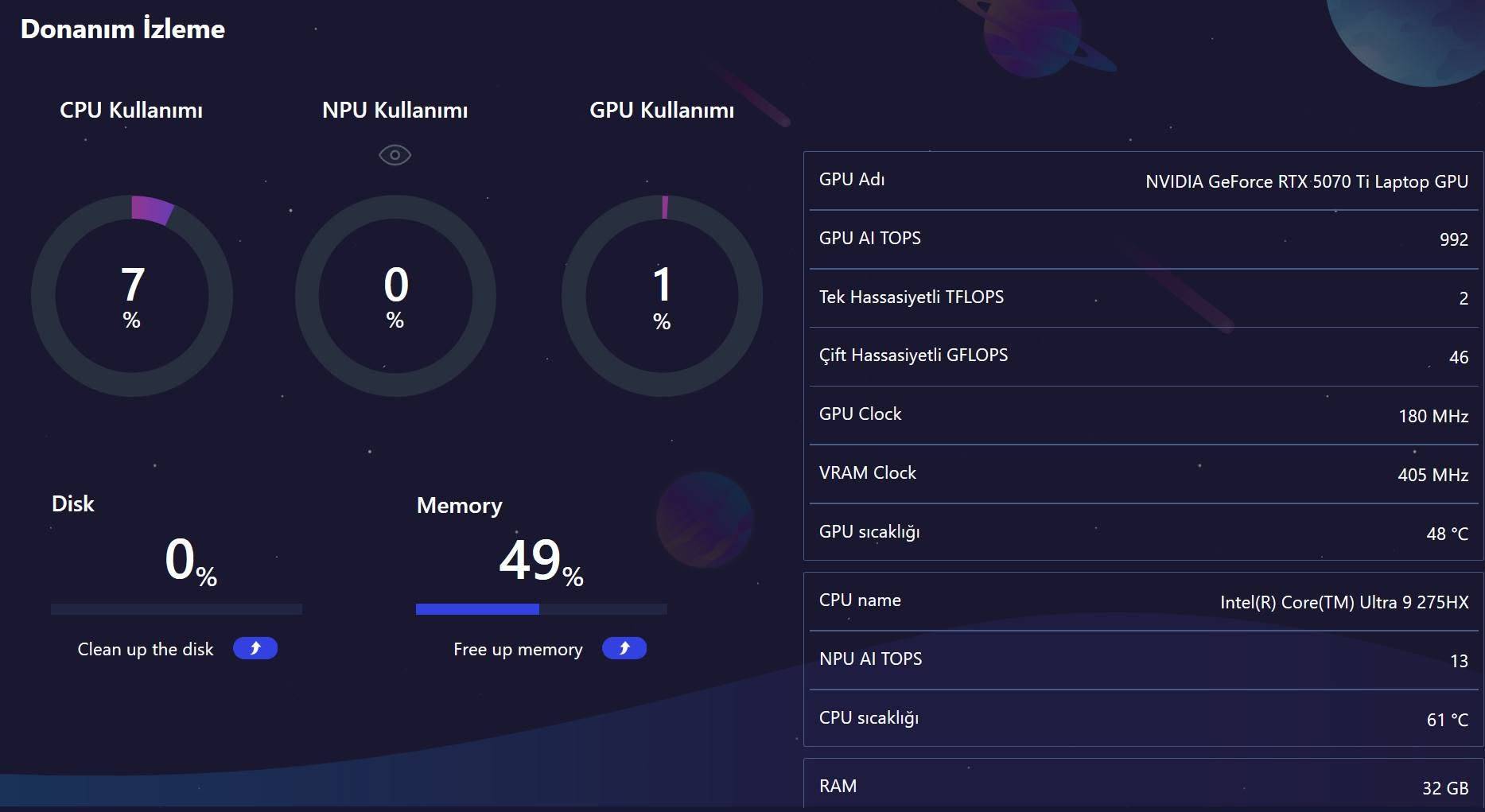
Task: Click the 405 MHz VRAM Clock value
Action: (1433, 475)
